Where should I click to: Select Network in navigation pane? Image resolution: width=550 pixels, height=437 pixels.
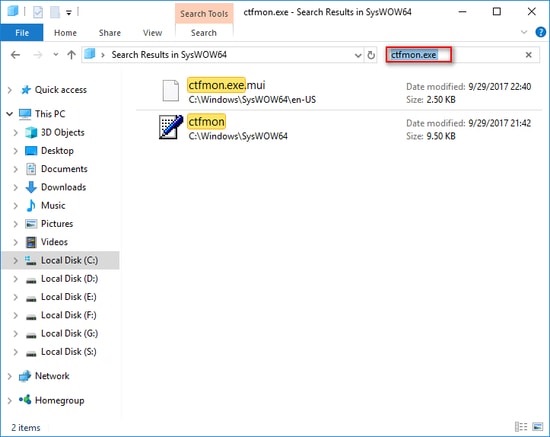pos(52,376)
